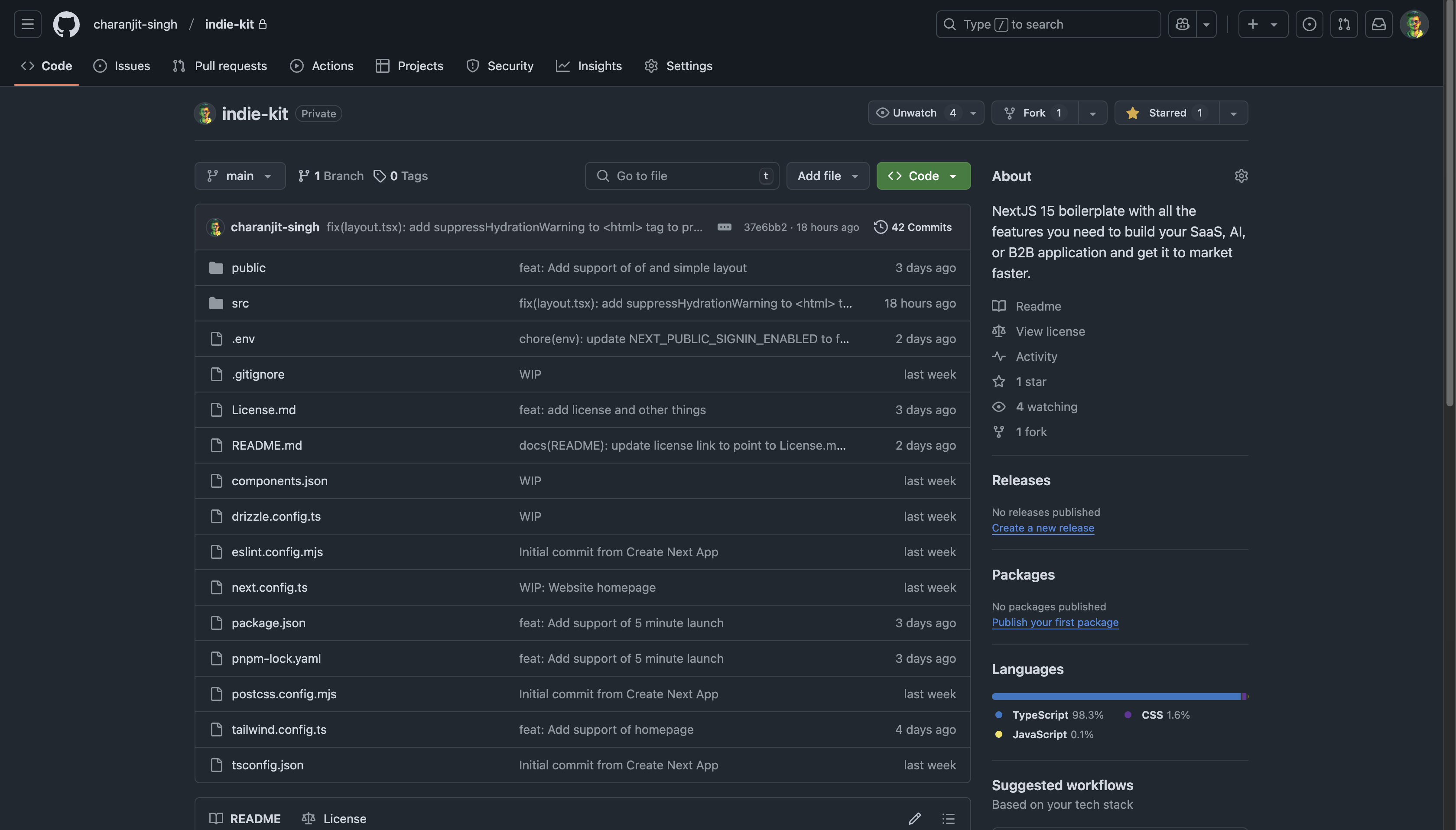Toggle the Starred button
Screen dimensions: 1456x830
pos(1167,113)
